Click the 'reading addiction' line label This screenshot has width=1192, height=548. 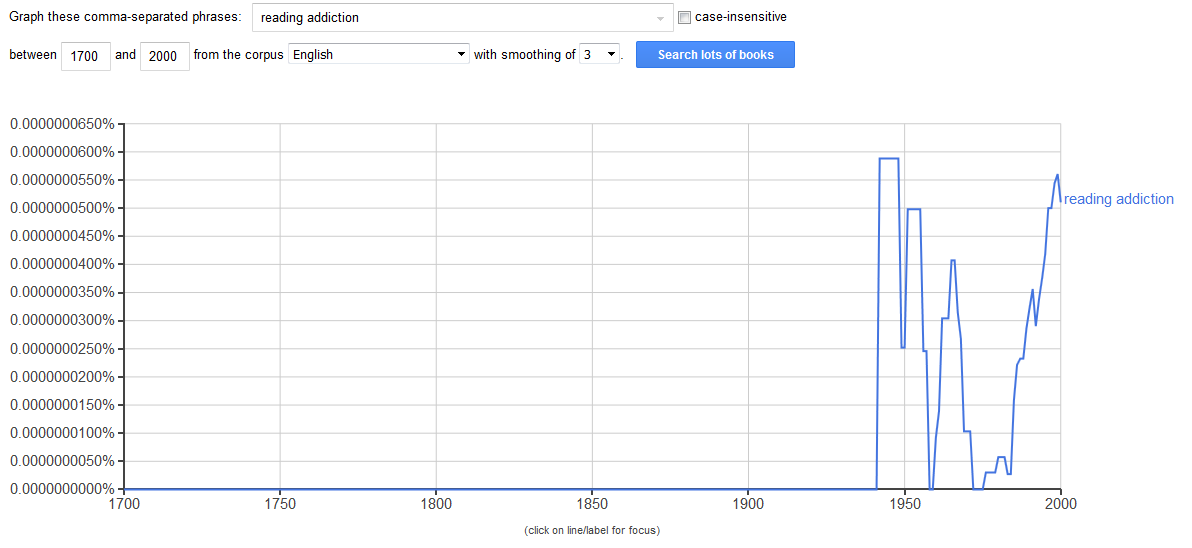[1118, 199]
